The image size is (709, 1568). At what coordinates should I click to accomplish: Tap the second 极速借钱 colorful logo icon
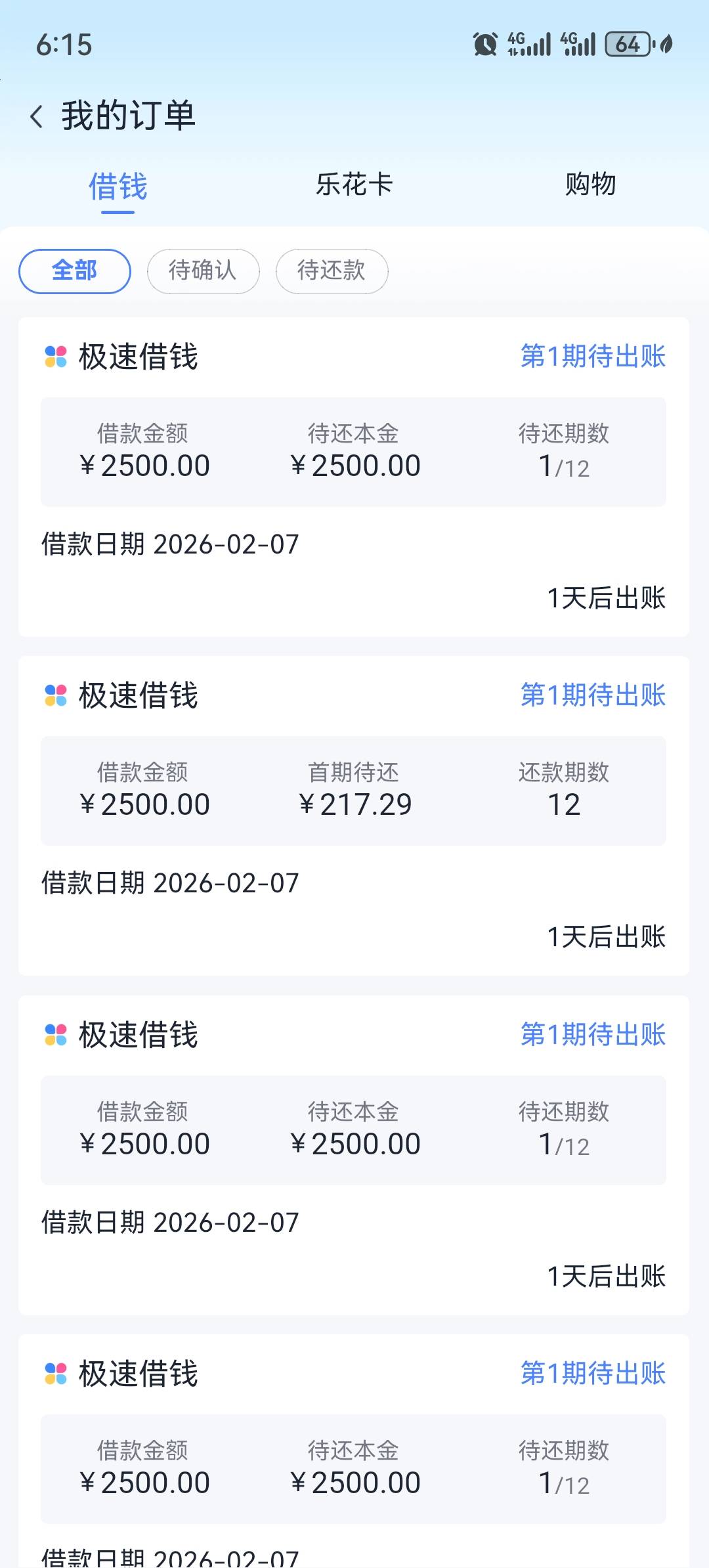click(x=56, y=695)
